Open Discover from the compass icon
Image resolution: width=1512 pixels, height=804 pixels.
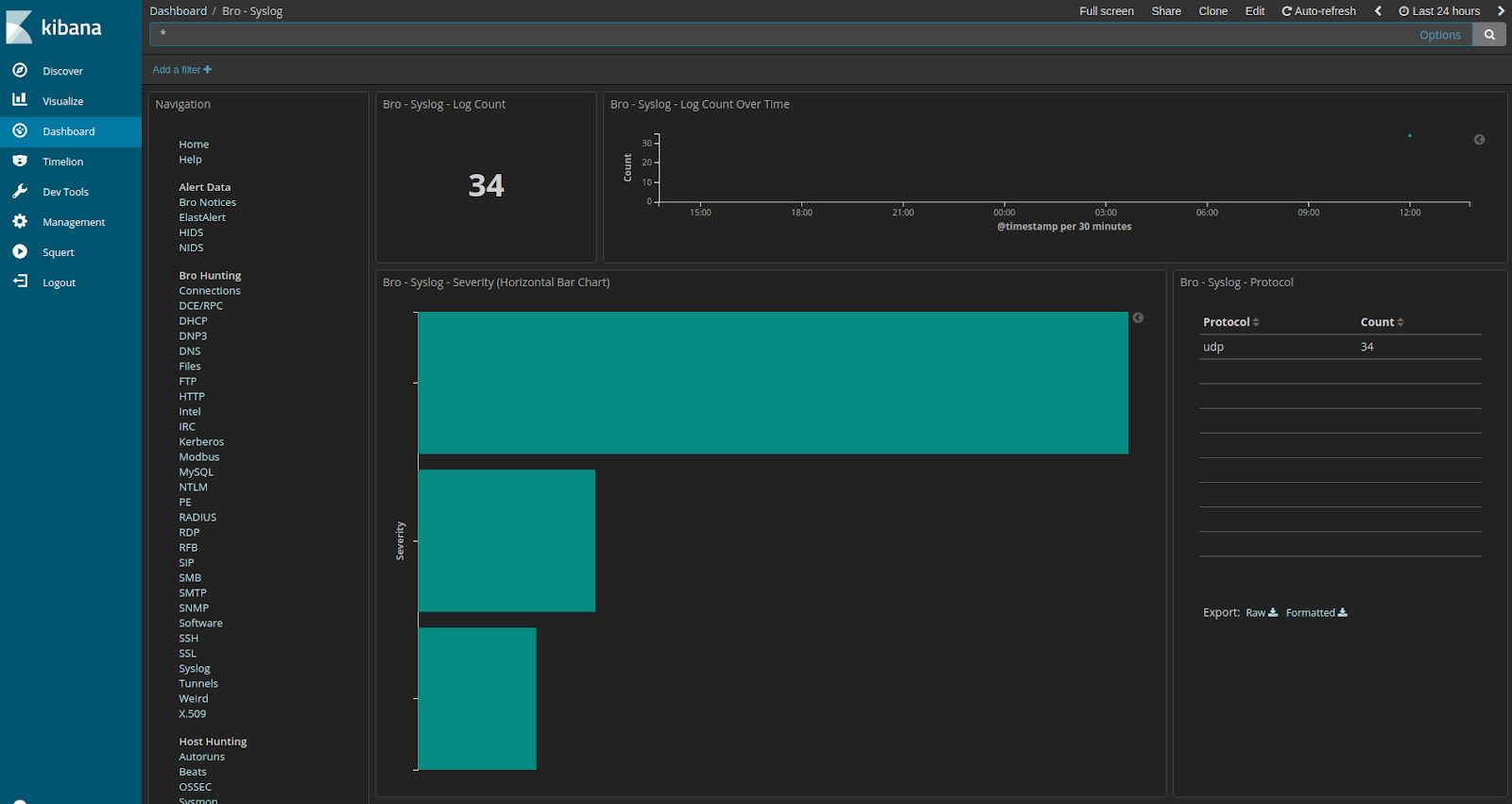[x=20, y=70]
